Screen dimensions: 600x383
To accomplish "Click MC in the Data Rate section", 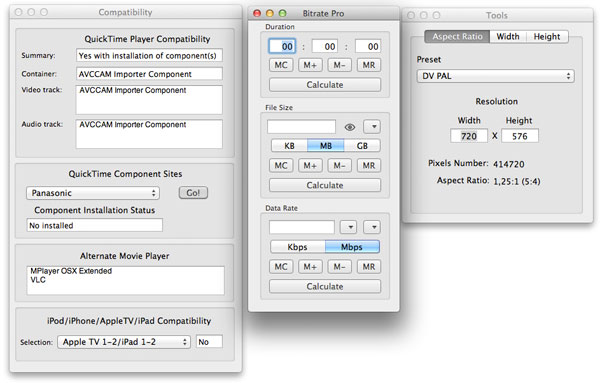I will 281,267.
